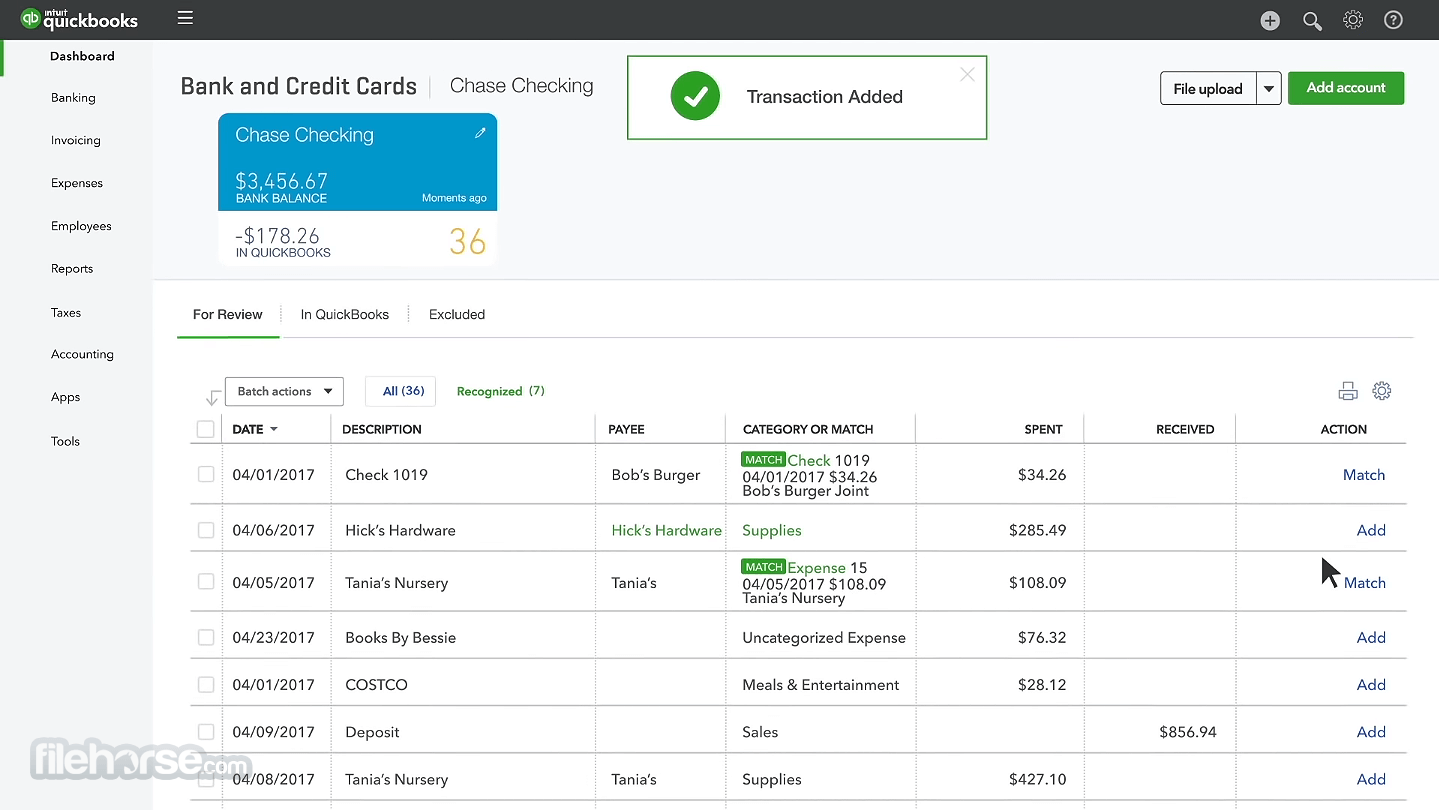Open Expenses in sidebar
This screenshot has height=810, width=1439.
pyautogui.click(x=77, y=183)
